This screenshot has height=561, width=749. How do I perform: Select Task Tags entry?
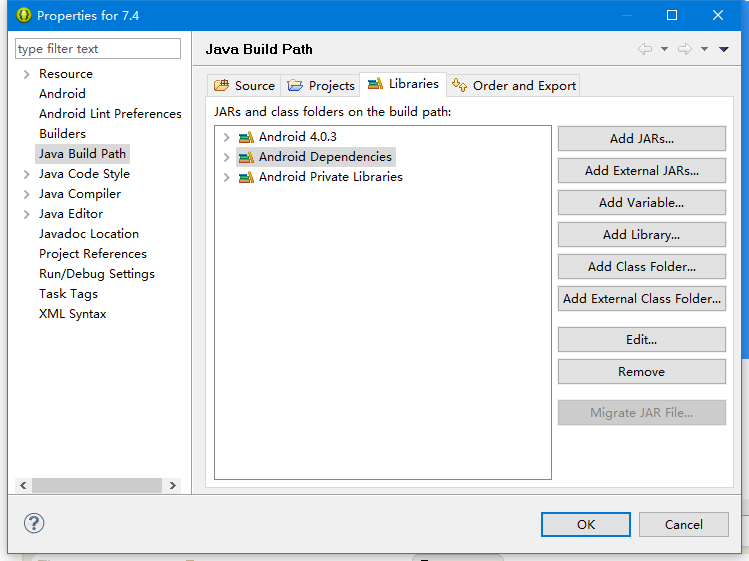68,294
